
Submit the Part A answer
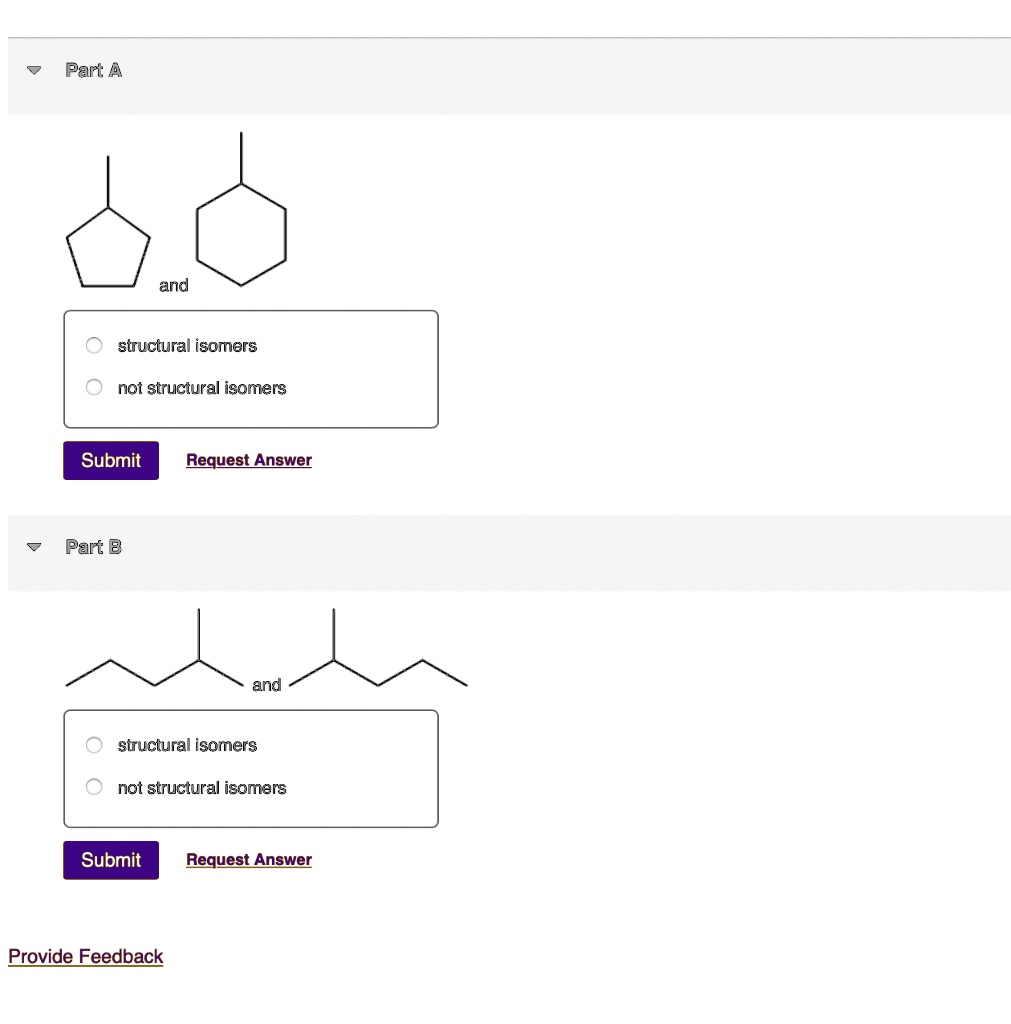point(110,460)
